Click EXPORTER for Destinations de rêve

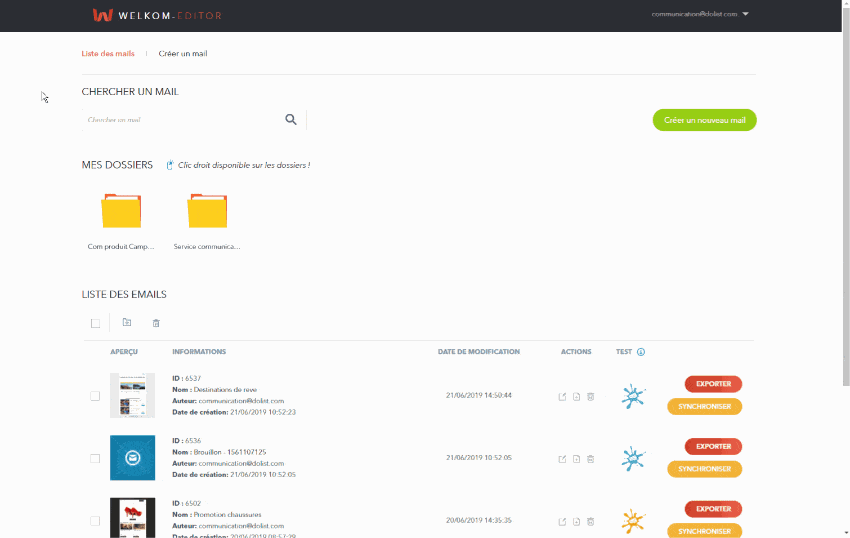point(713,384)
